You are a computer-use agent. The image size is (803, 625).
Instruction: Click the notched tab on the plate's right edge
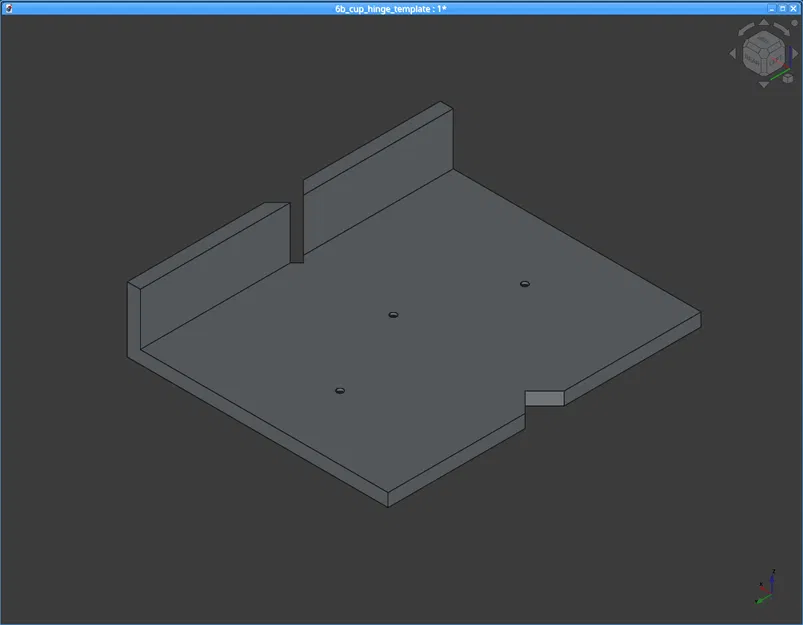[x=546, y=398]
